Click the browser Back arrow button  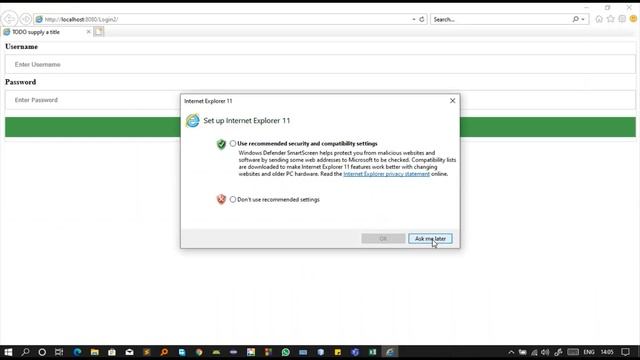(9, 19)
